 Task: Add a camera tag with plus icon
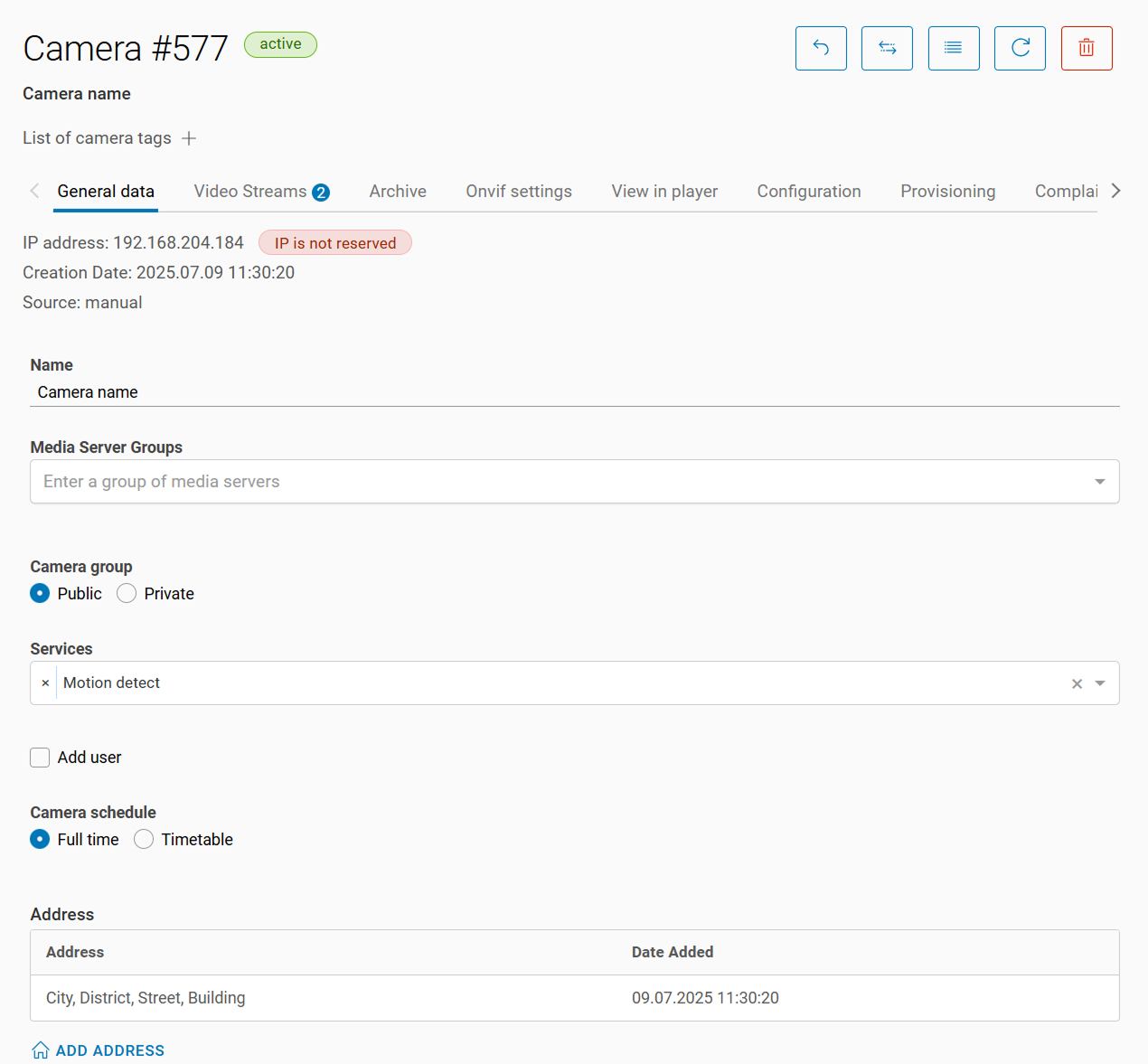click(x=189, y=138)
